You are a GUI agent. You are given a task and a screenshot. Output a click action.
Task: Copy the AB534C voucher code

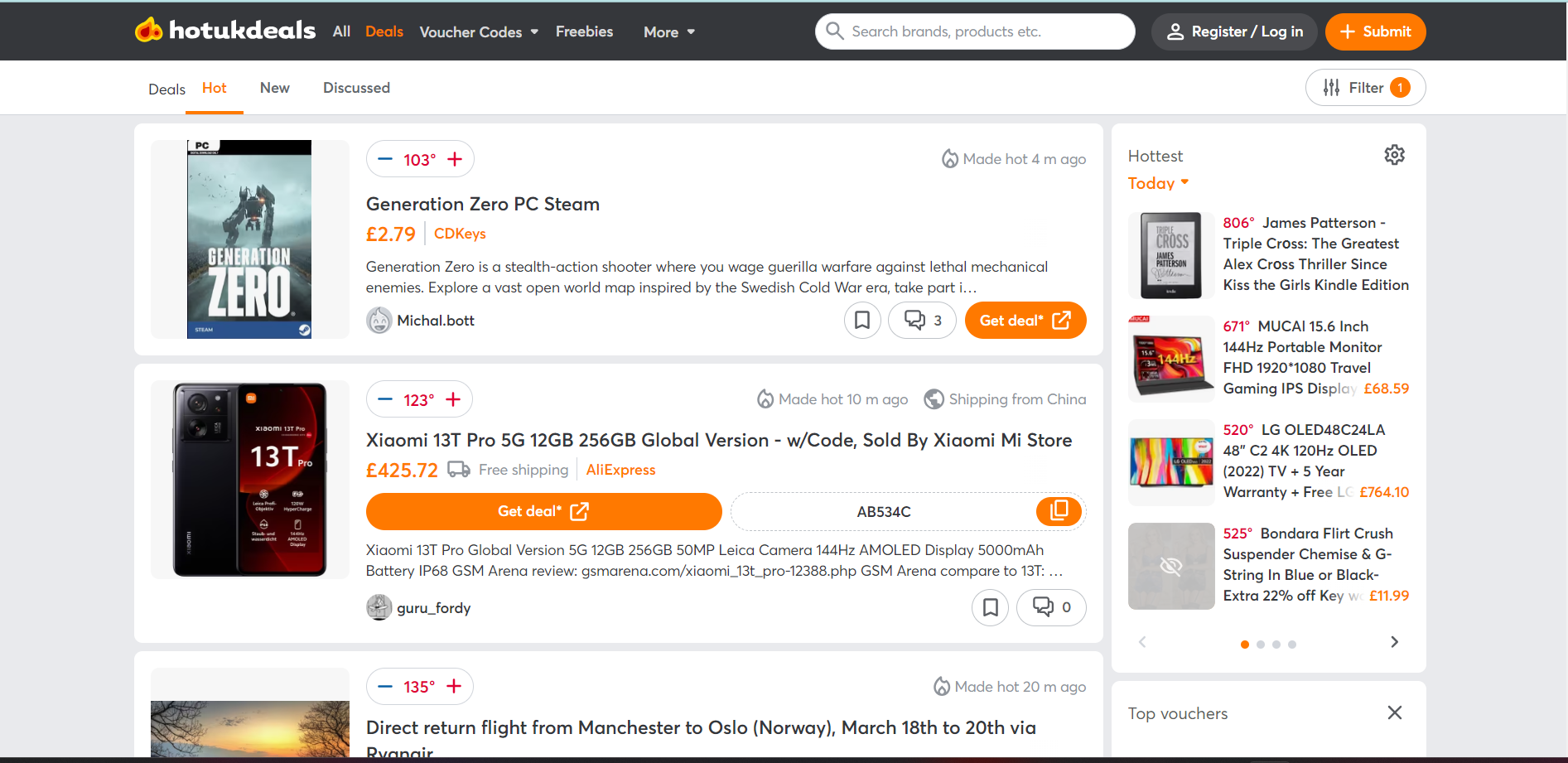coord(1059,511)
